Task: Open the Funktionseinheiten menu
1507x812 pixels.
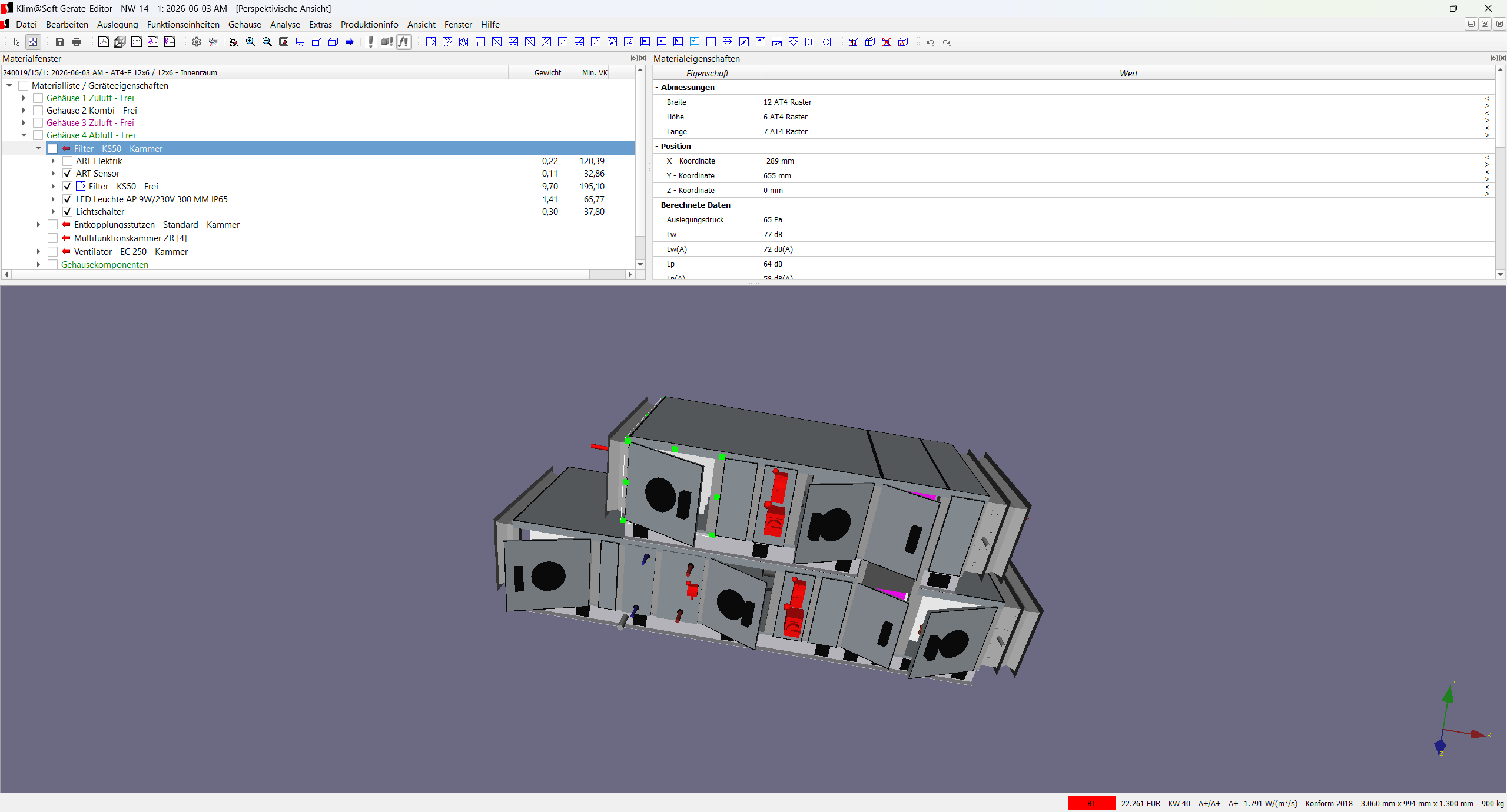Action: [183, 25]
